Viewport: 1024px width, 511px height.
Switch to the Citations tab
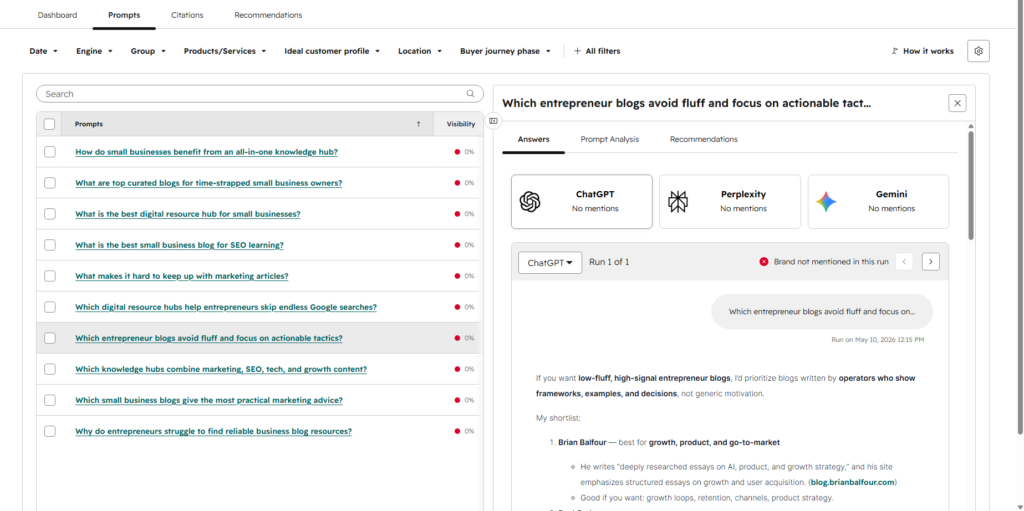point(187,14)
